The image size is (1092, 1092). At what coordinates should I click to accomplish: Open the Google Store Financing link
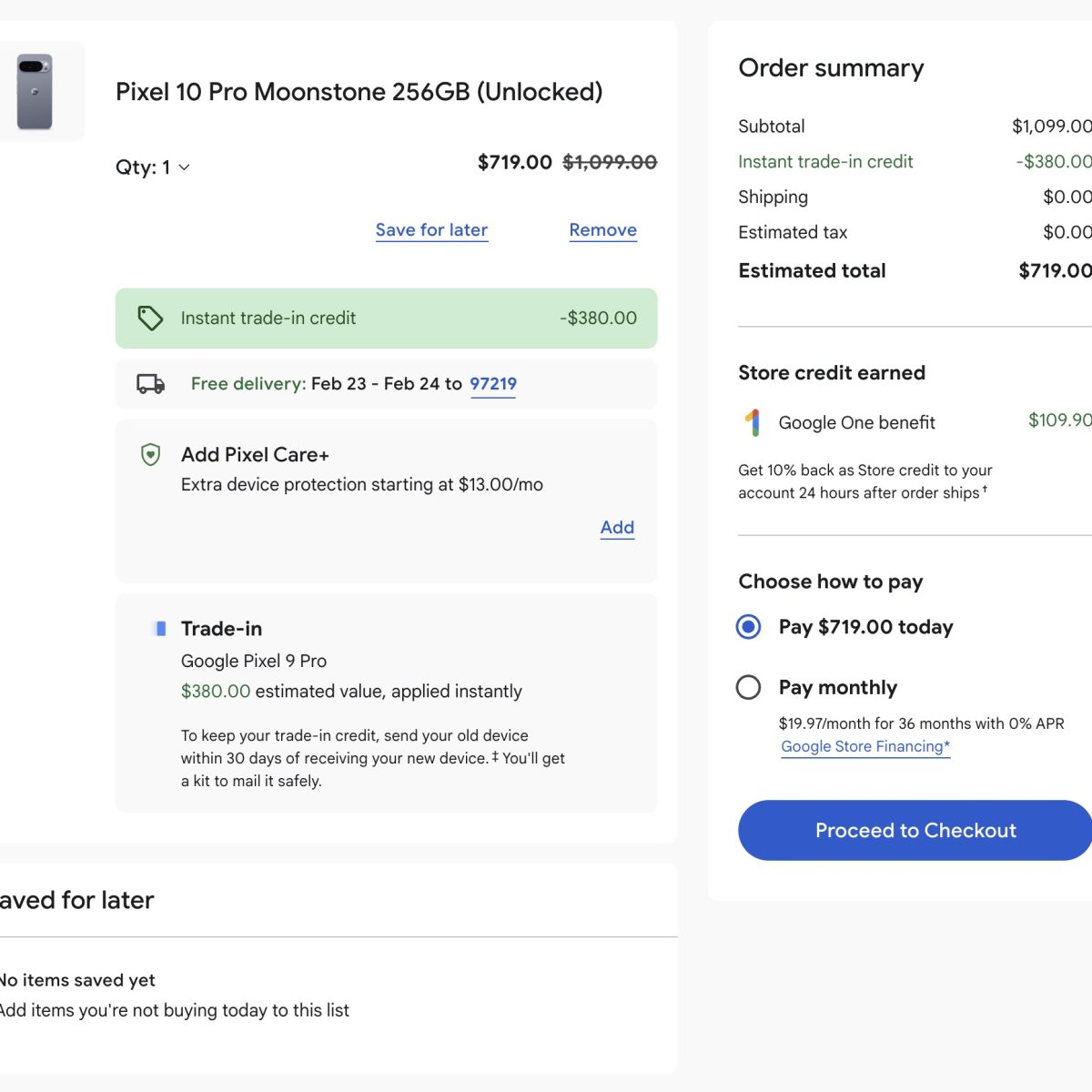[864, 746]
